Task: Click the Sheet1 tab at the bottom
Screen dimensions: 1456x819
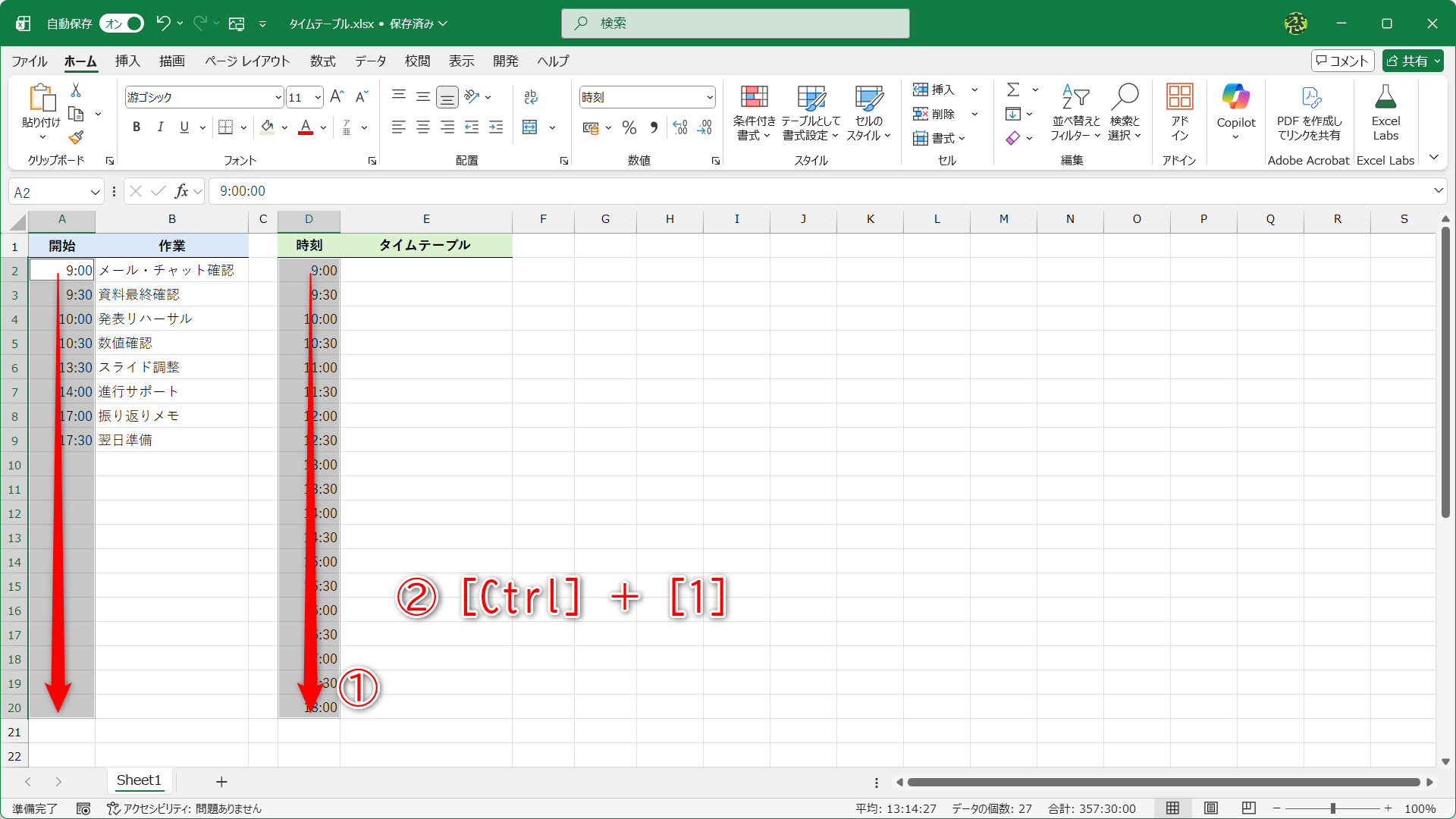Action: (x=139, y=780)
